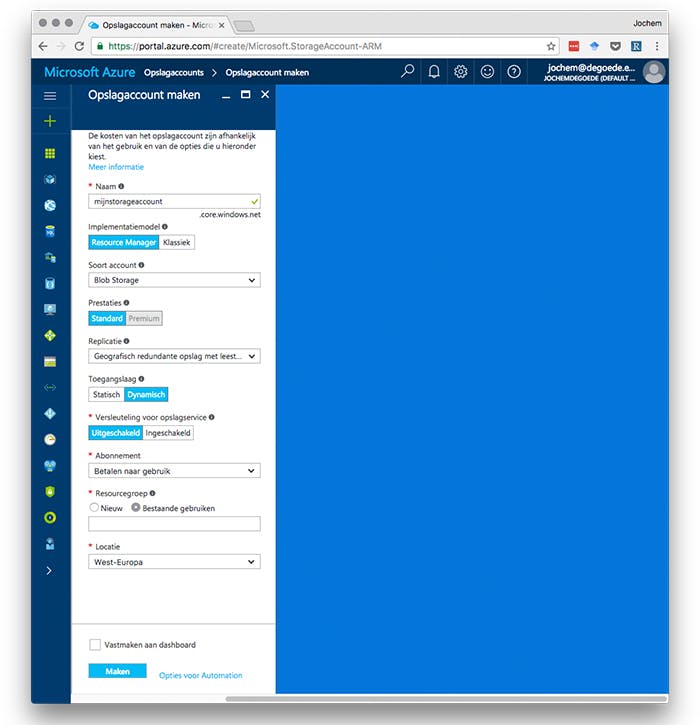Open the help question mark icon
700x725 pixels.
coord(514,72)
